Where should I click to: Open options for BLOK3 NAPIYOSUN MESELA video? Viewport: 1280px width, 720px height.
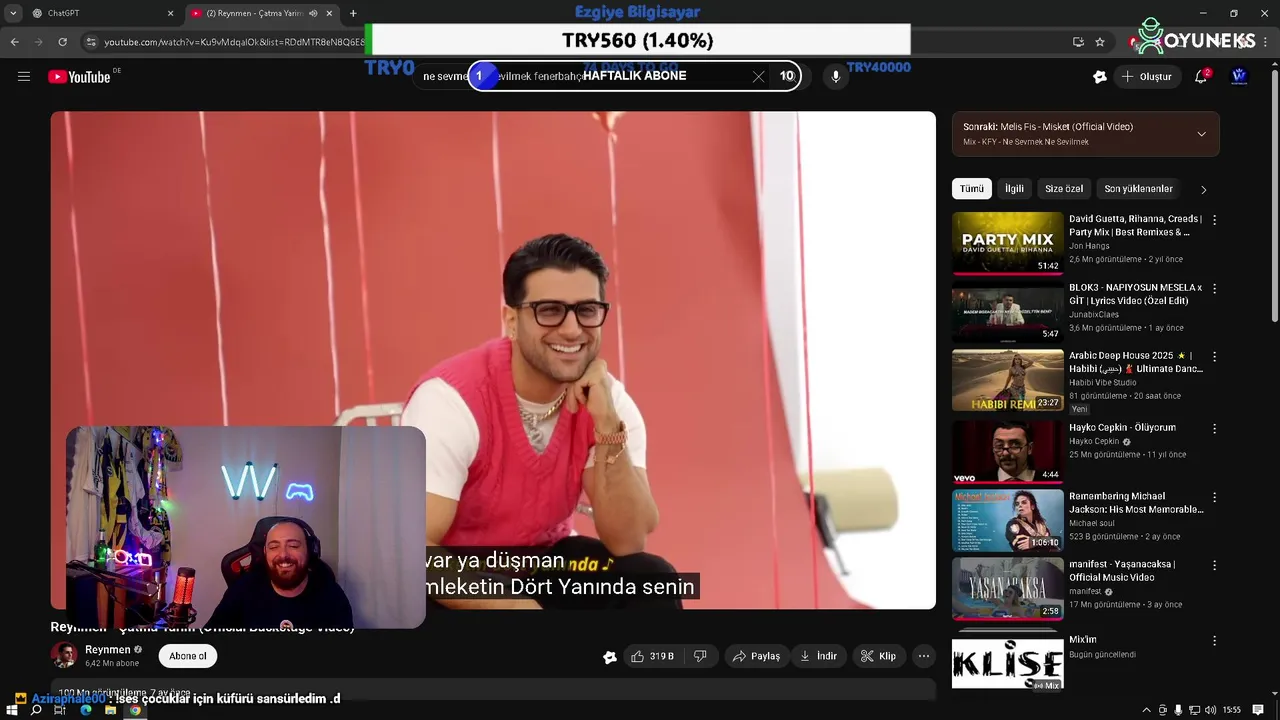[x=1214, y=288]
